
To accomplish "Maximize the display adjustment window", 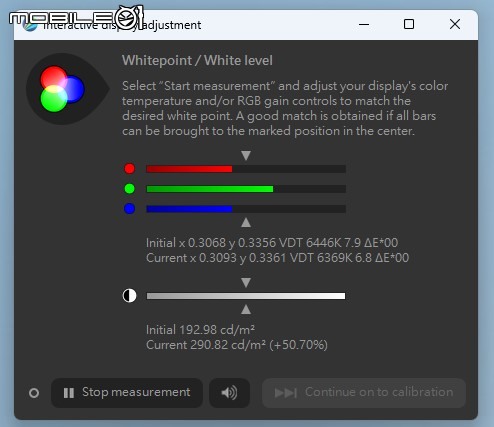I will (409, 24).
